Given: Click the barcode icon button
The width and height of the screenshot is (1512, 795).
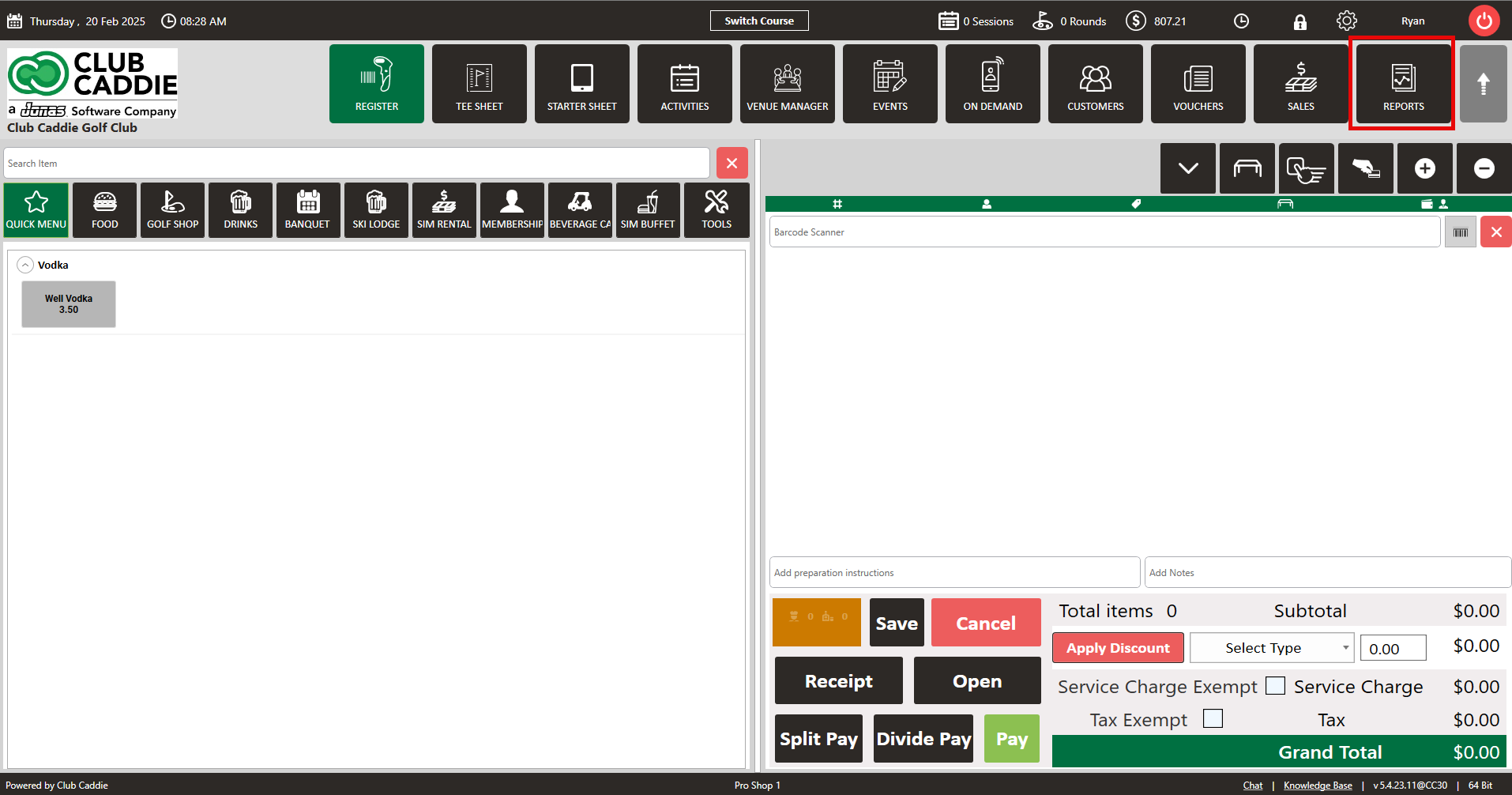Looking at the screenshot, I should pos(1461,232).
